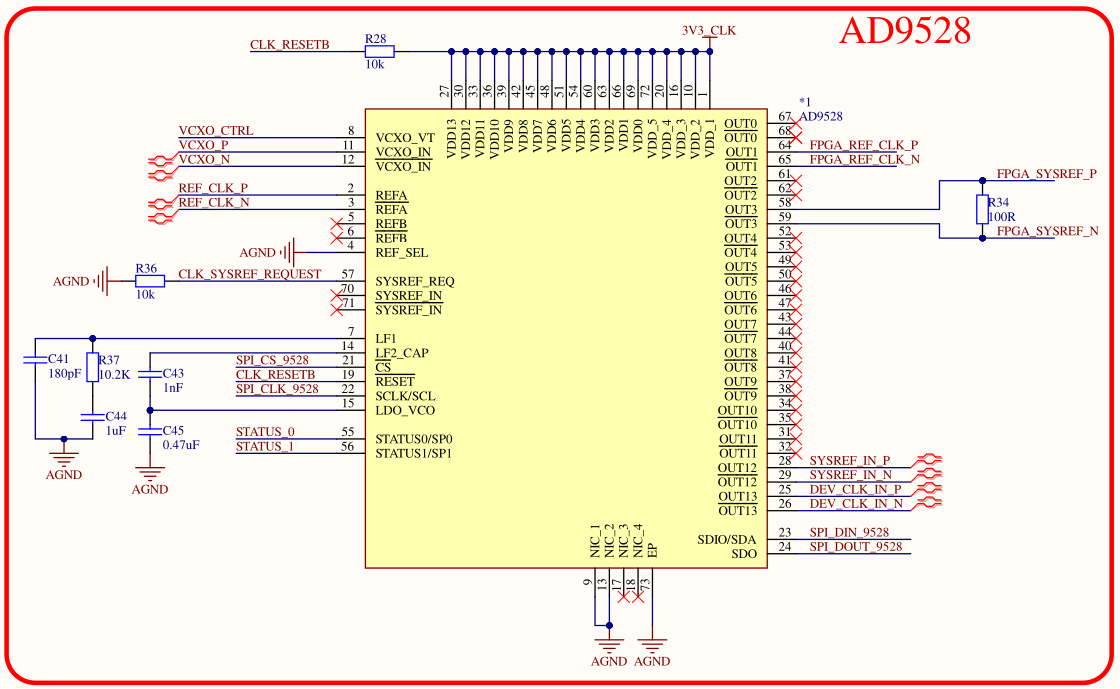Viewport: 1120px width, 689px height.
Task: Select the off-sheet port on DEV_CLK_IN_N
Action: pyautogui.click(x=928, y=503)
